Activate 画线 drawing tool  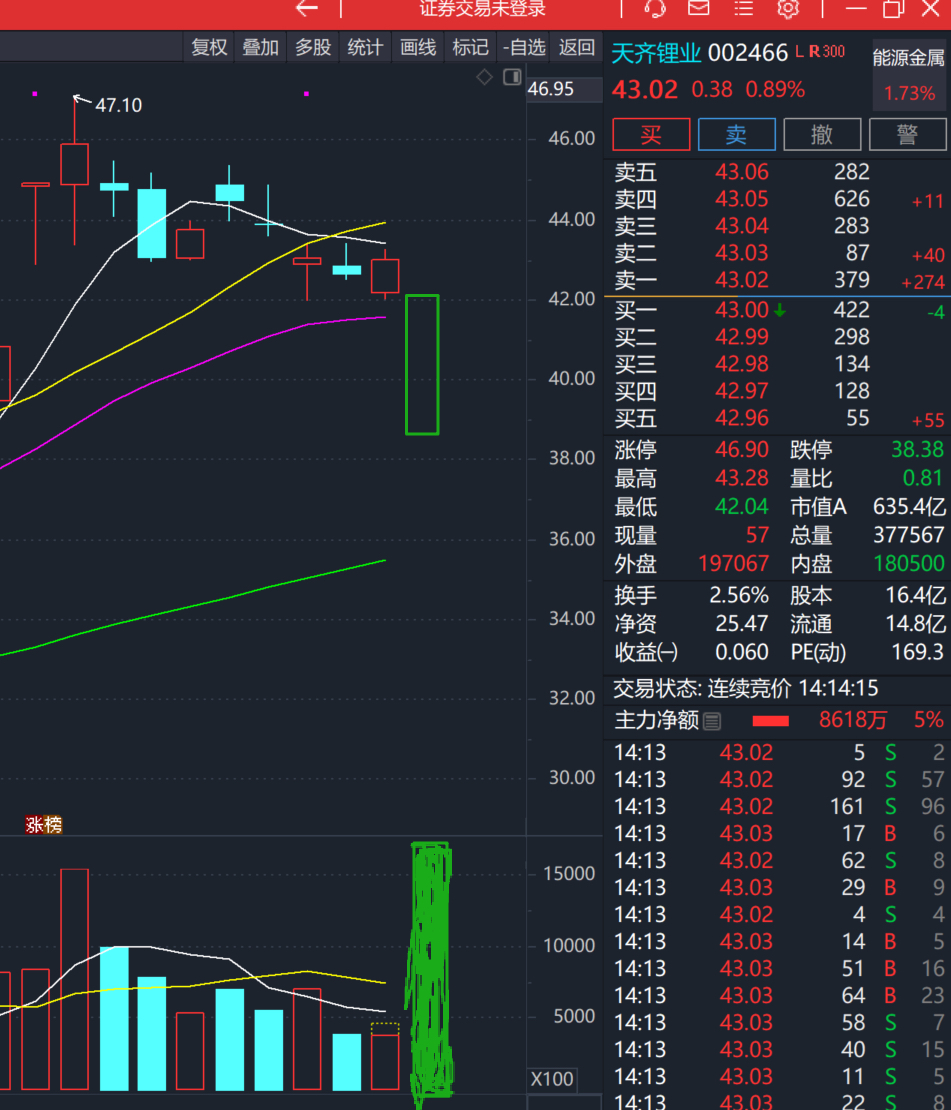coord(418,47)
